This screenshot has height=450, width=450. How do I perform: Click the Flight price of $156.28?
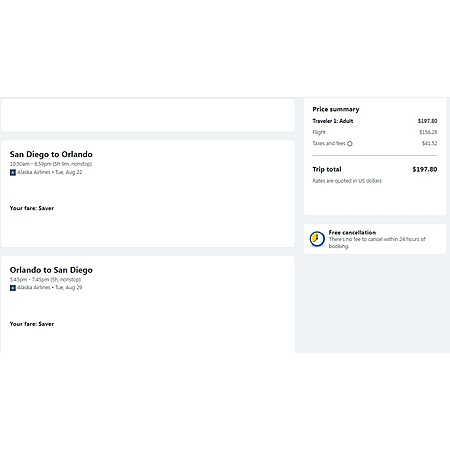(x=428, y=132)
